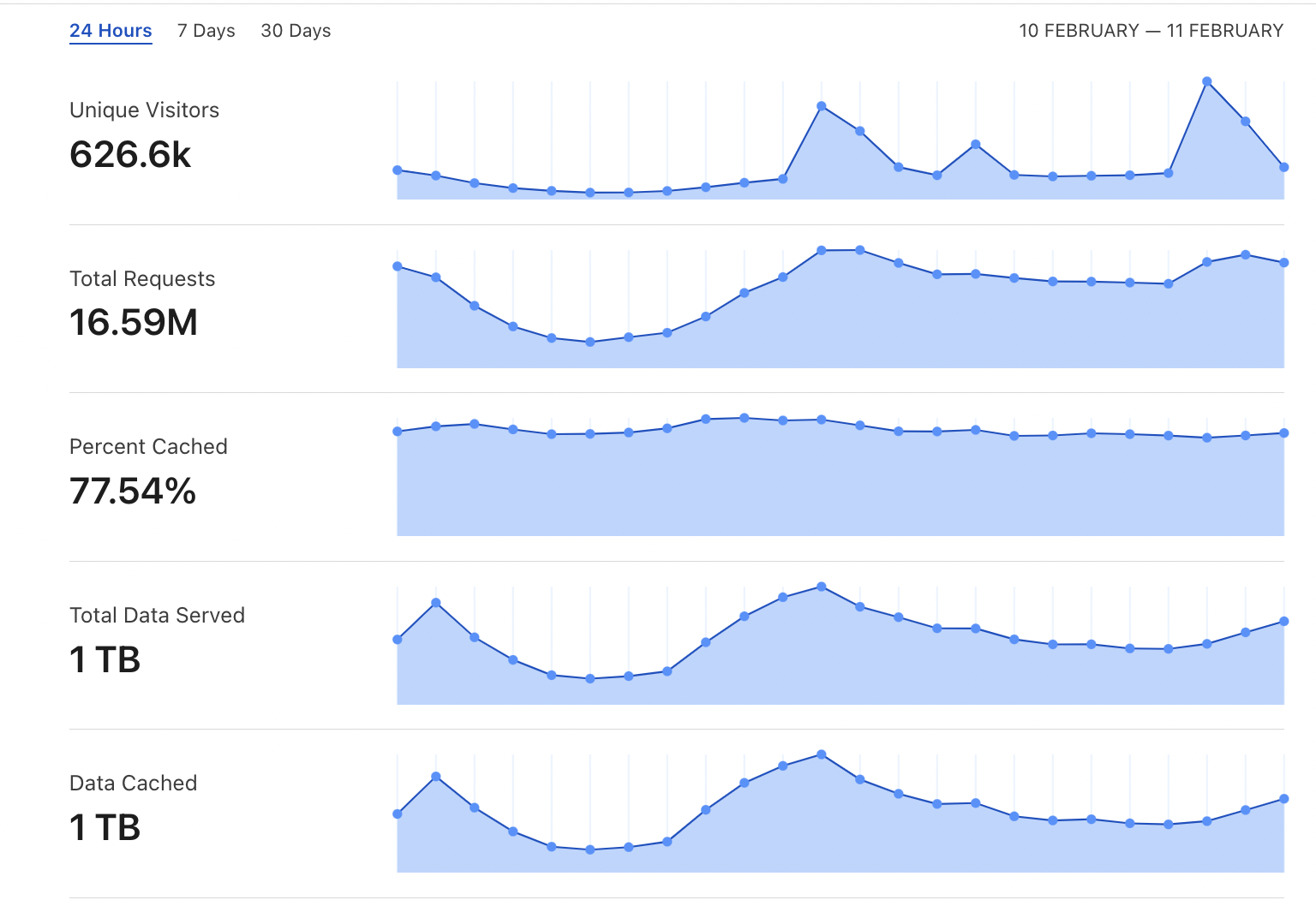Click the 77.54% cached value

pos(133,492)
